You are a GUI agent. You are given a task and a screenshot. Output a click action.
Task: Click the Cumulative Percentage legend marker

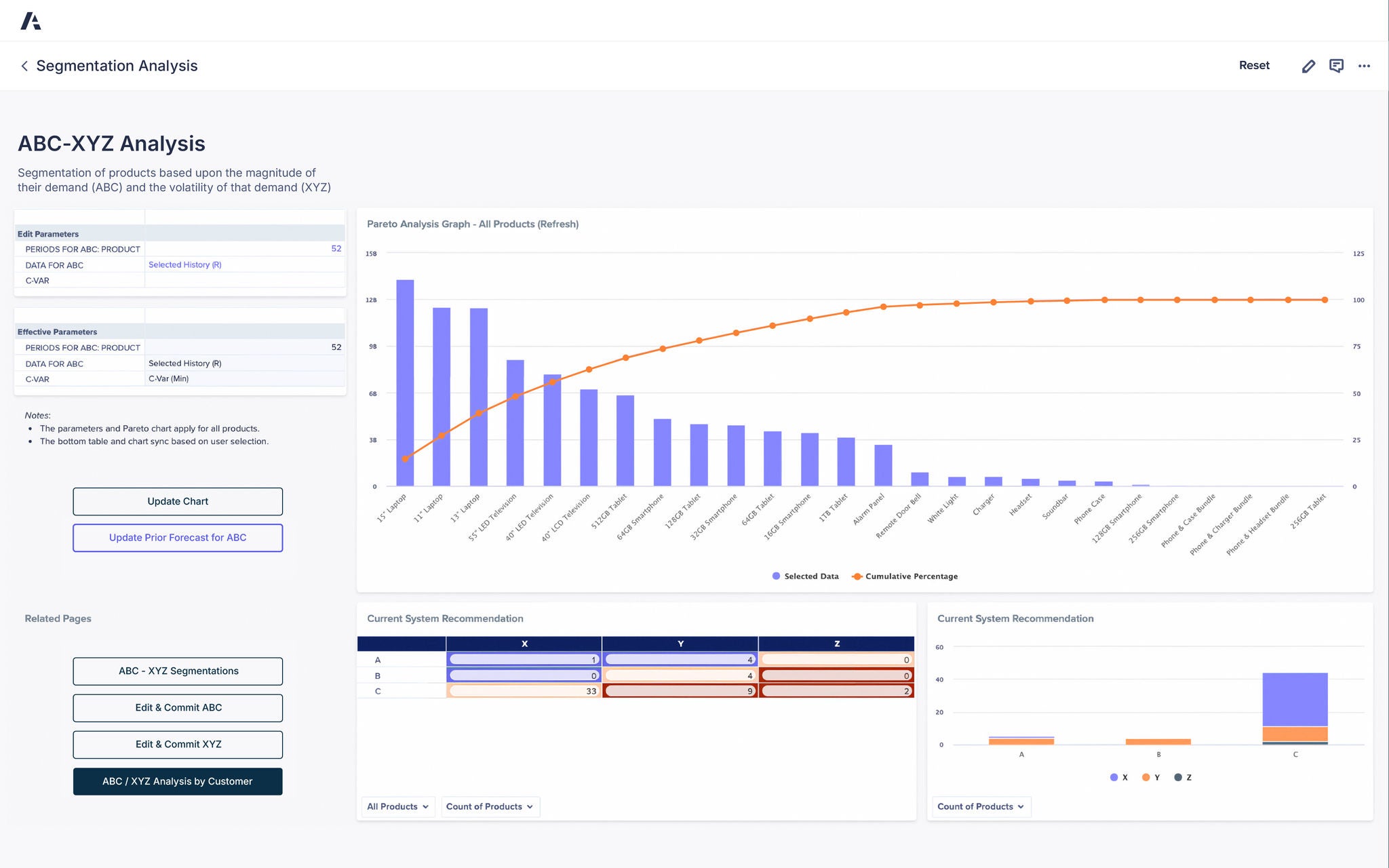[x=857, y=576]
